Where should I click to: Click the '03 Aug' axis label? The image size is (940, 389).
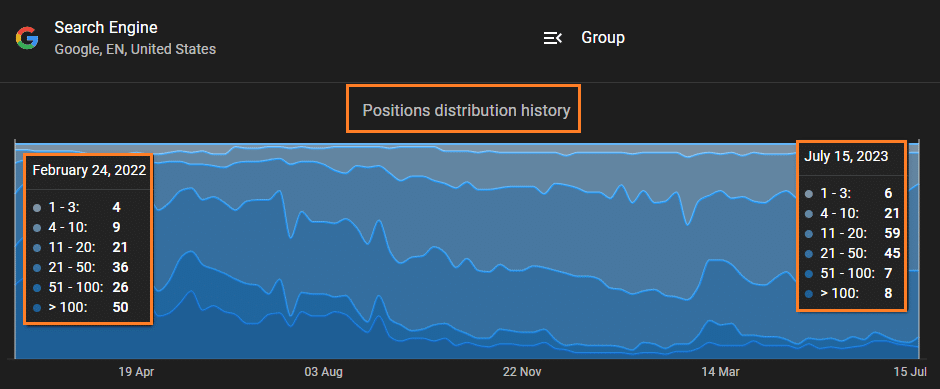click(x=324, y=372)
